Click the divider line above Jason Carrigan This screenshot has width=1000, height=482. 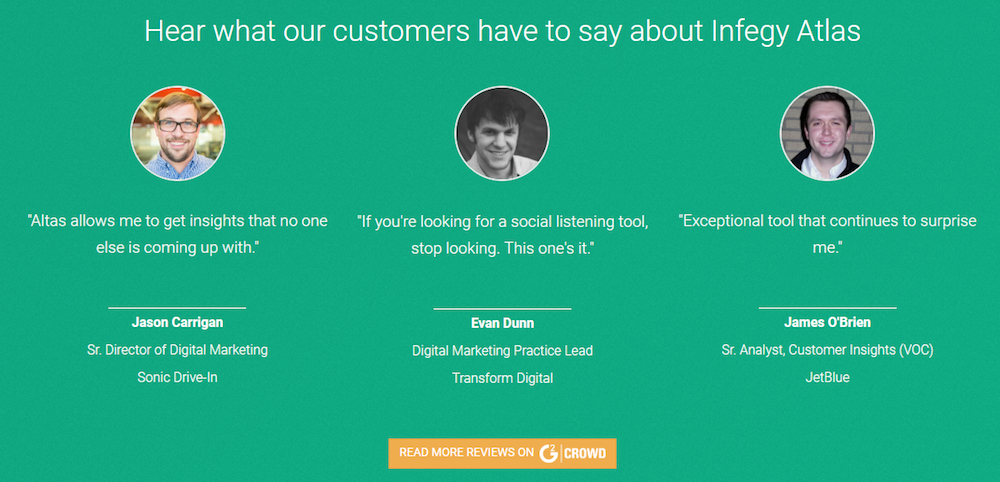[x=177, y=308]
